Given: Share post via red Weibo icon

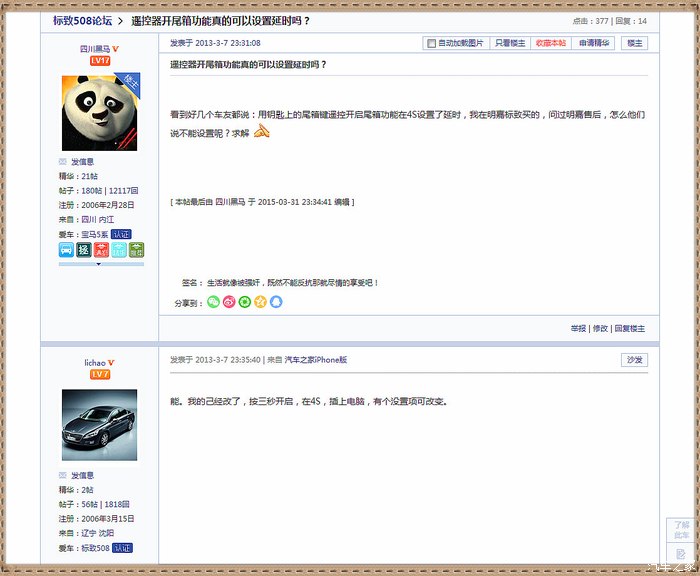Looking at the screenshot, I should tap(229, 302).
